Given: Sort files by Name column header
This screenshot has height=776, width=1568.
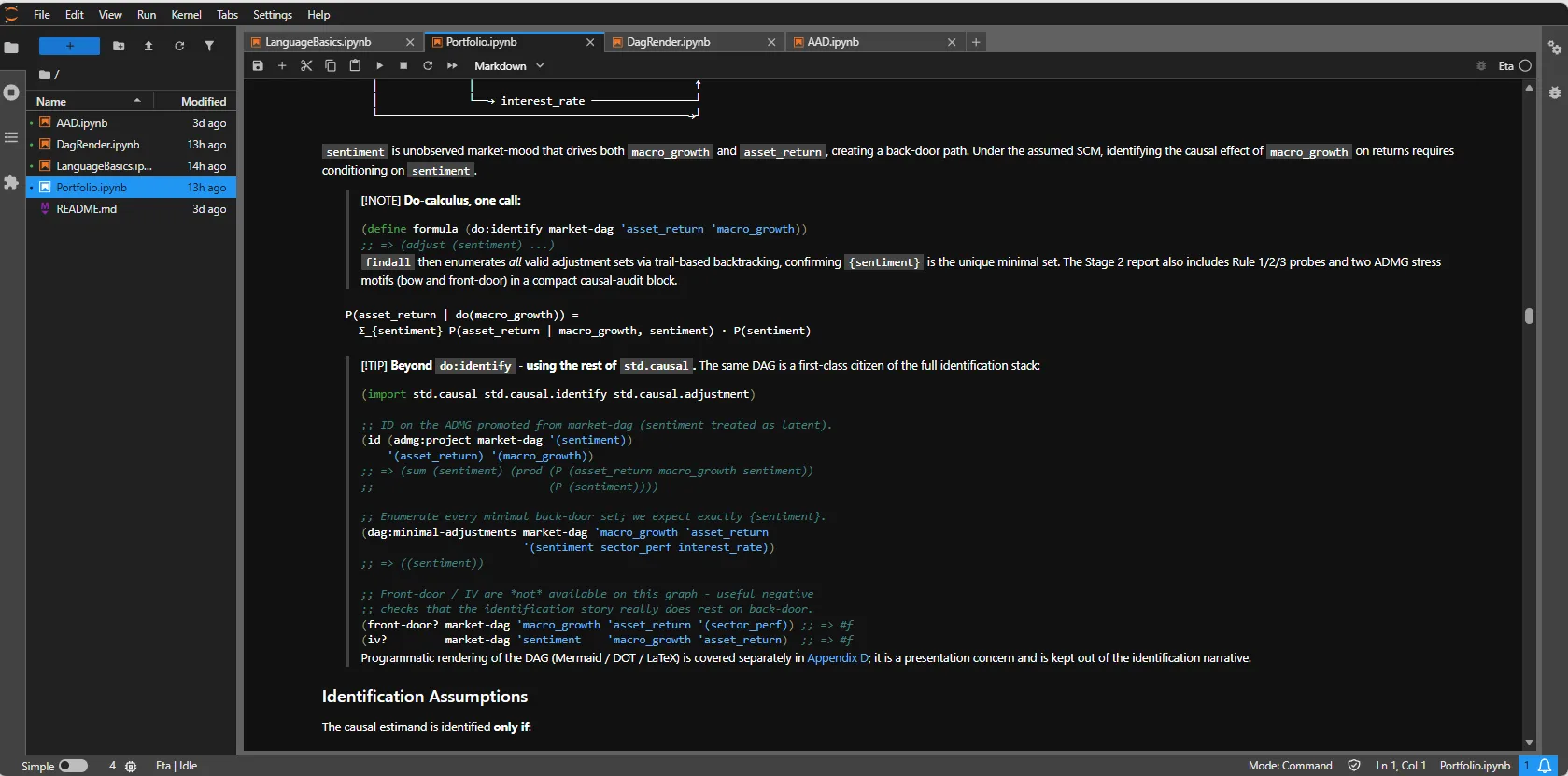Looking at the screenshot, I should click(90, 101).
